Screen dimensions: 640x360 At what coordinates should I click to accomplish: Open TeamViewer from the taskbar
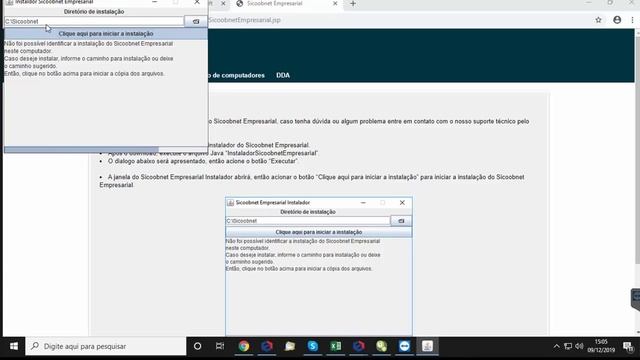coord(404,346)
